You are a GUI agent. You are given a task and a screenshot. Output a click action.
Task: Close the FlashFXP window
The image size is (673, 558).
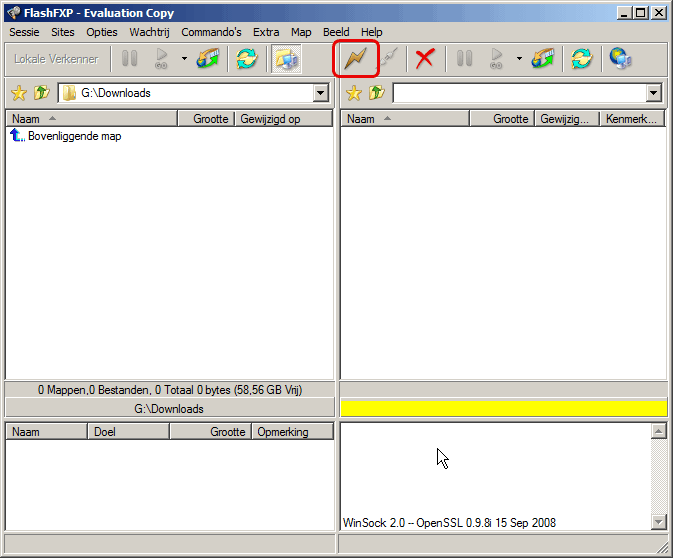[x=658, y=13]
